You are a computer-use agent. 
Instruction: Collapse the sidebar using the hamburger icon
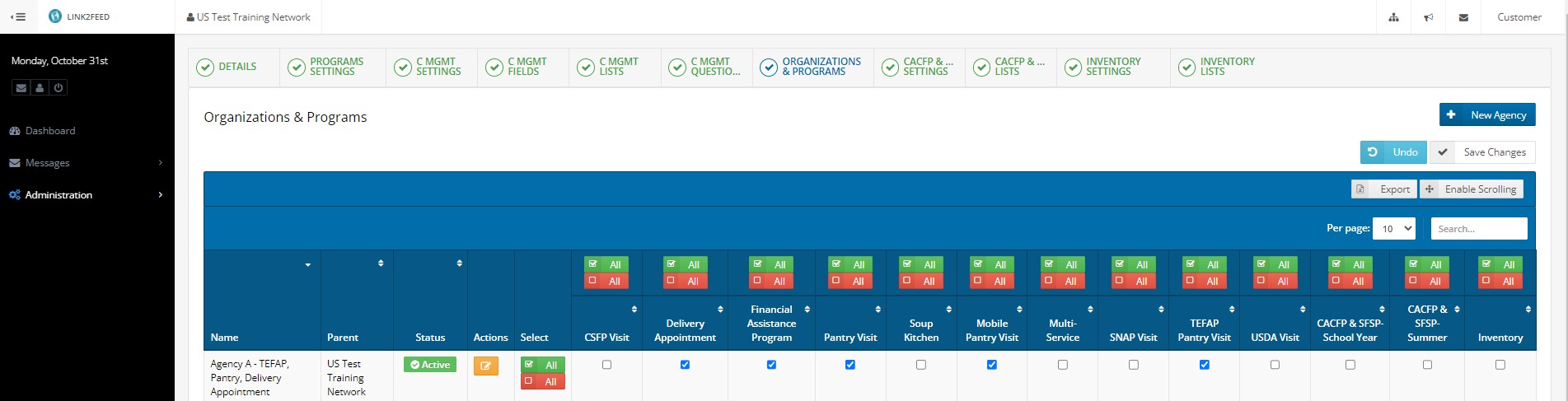[17, 16]
